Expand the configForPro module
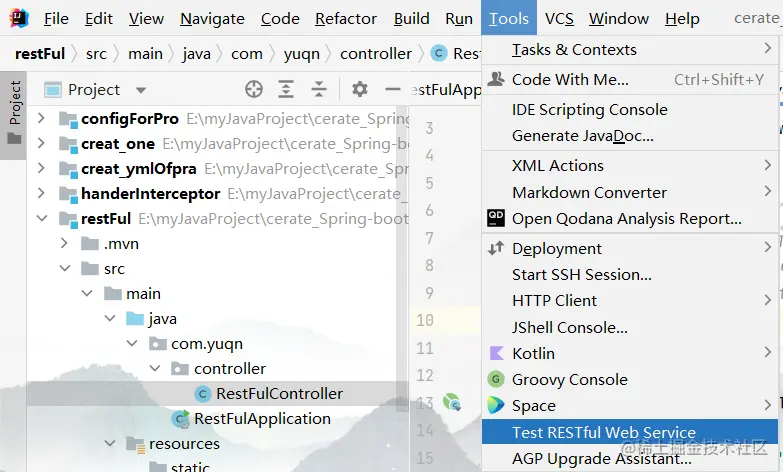The width and height of the screenshot is (783, 472). coord(41,118)
